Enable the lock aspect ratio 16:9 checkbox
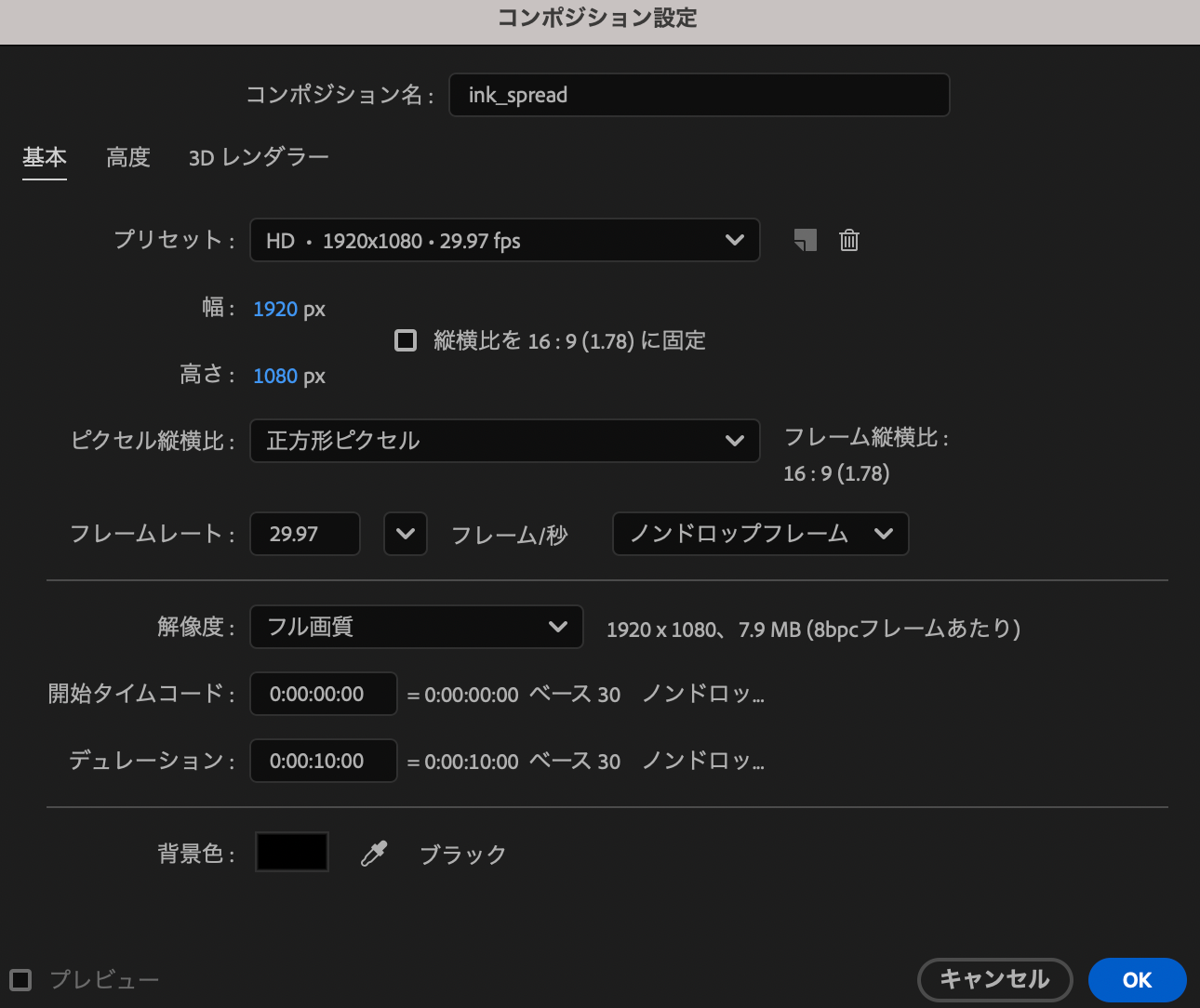 406,340
